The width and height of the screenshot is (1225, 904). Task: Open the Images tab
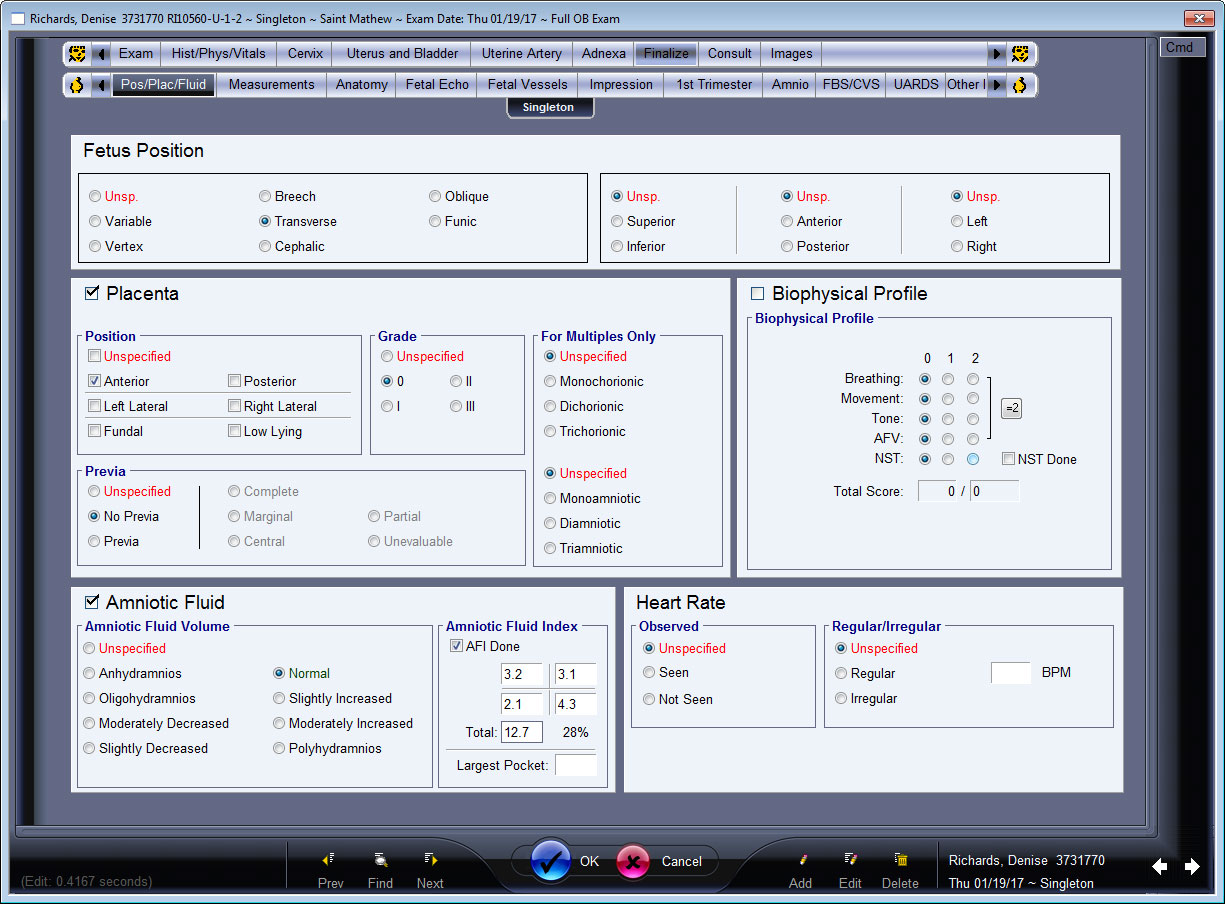coord(792,54)
